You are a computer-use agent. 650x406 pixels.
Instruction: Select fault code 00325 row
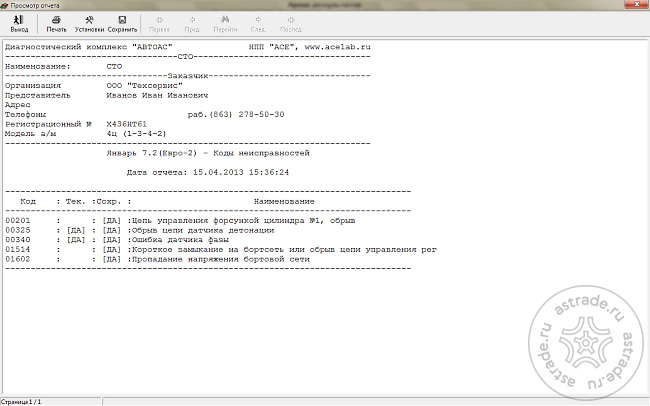click(140, 230)
